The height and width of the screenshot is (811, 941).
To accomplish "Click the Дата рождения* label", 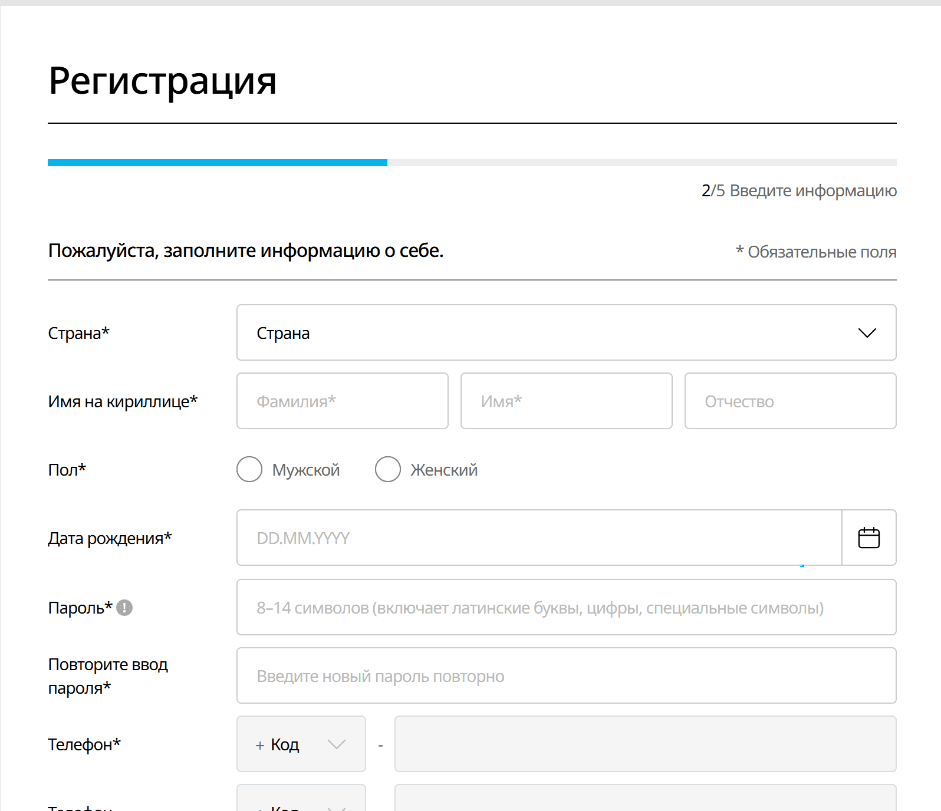I will click(x=110, y=538).
